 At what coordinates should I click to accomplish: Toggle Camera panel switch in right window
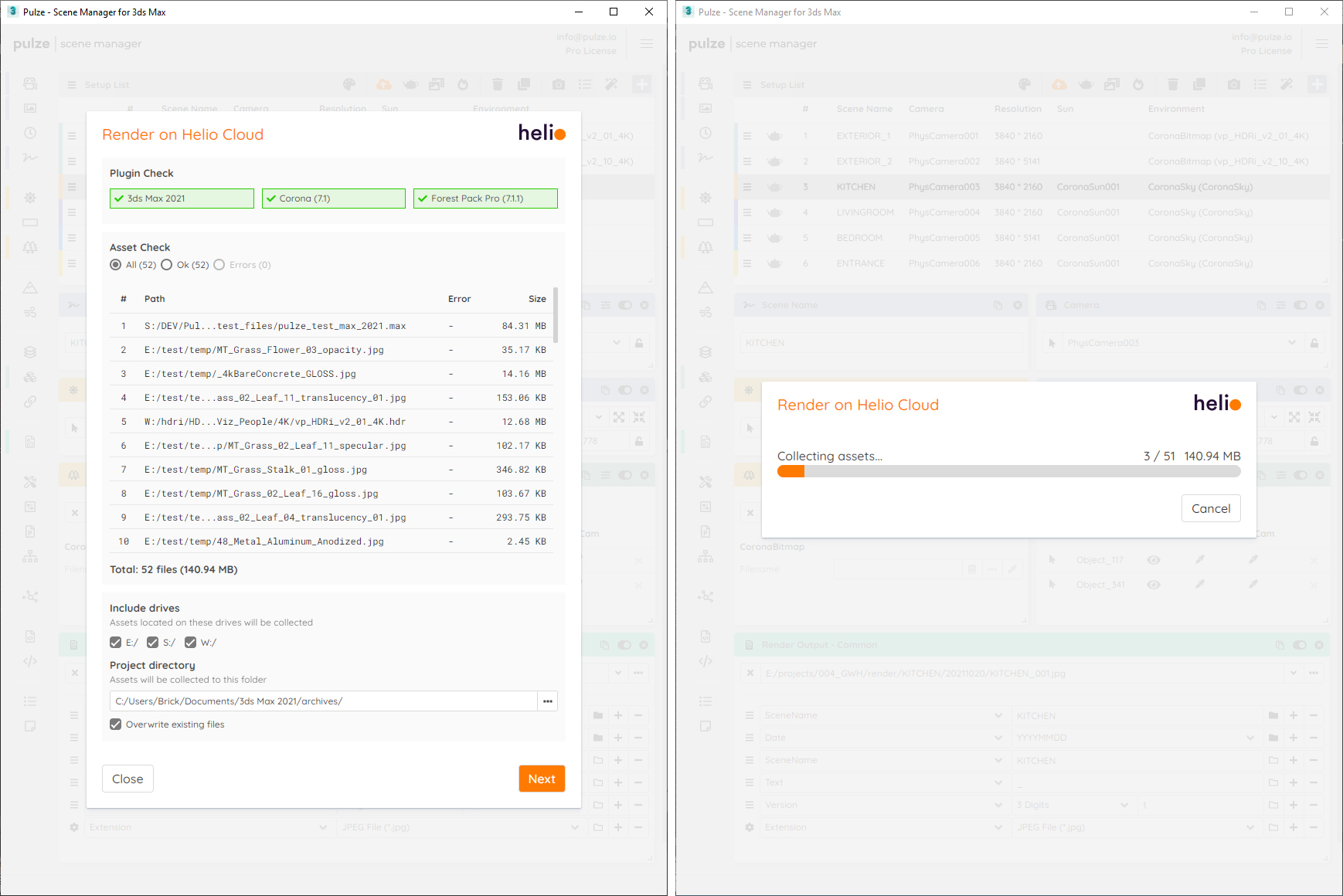[x=1300, y=305]
